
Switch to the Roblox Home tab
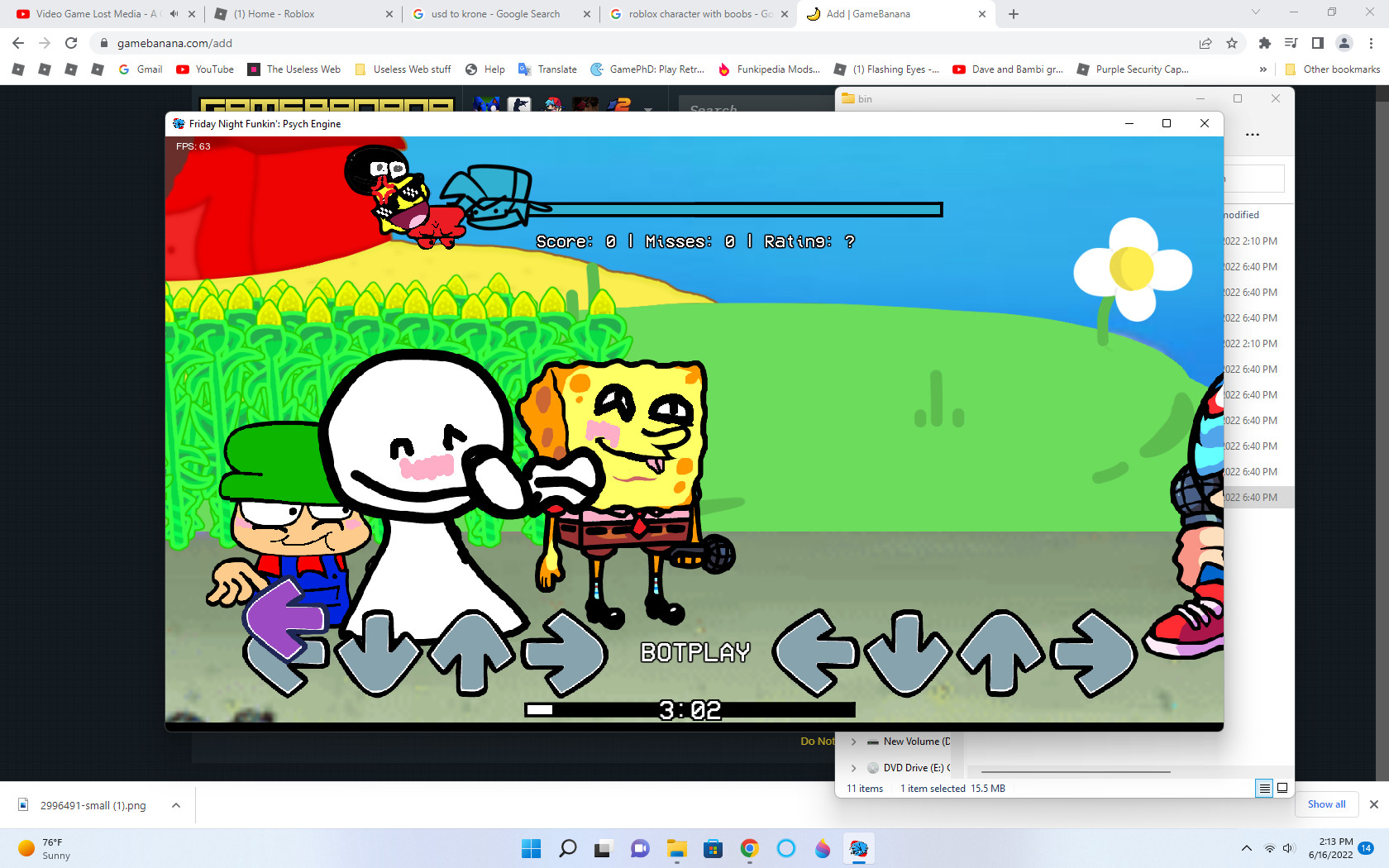click(x=302, y=14)
